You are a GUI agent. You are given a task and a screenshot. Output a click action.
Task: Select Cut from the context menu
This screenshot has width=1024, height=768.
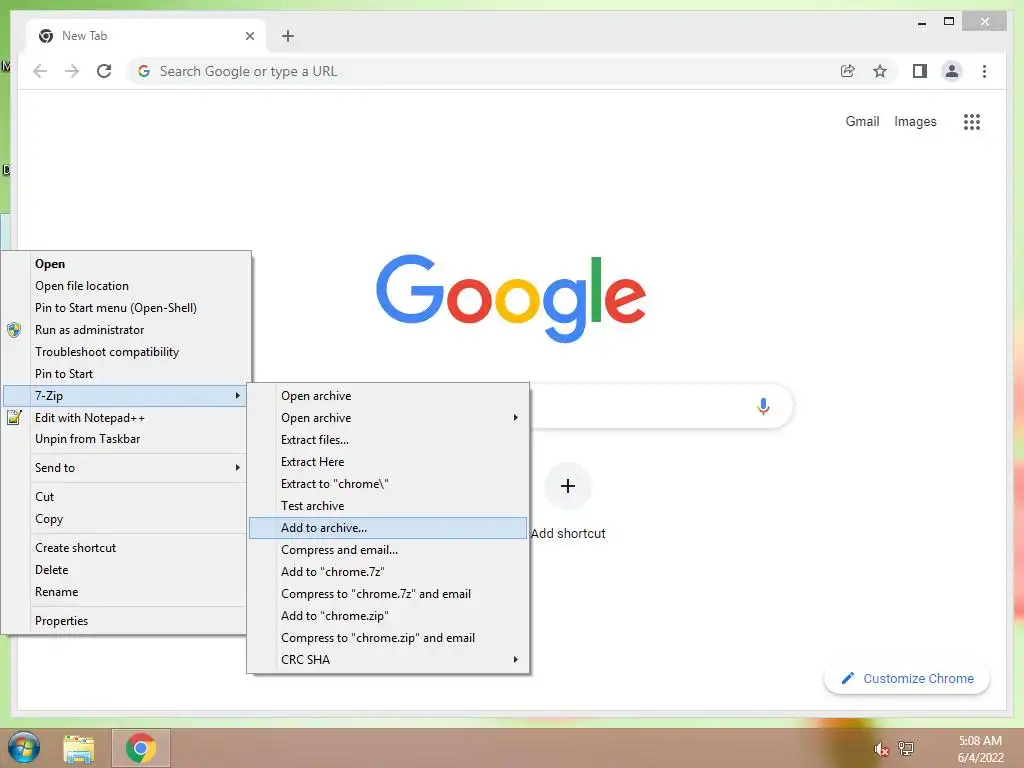(125, 496)
